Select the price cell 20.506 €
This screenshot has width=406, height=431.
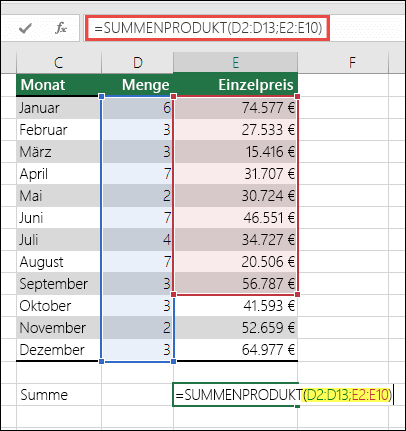coord(235,262)
